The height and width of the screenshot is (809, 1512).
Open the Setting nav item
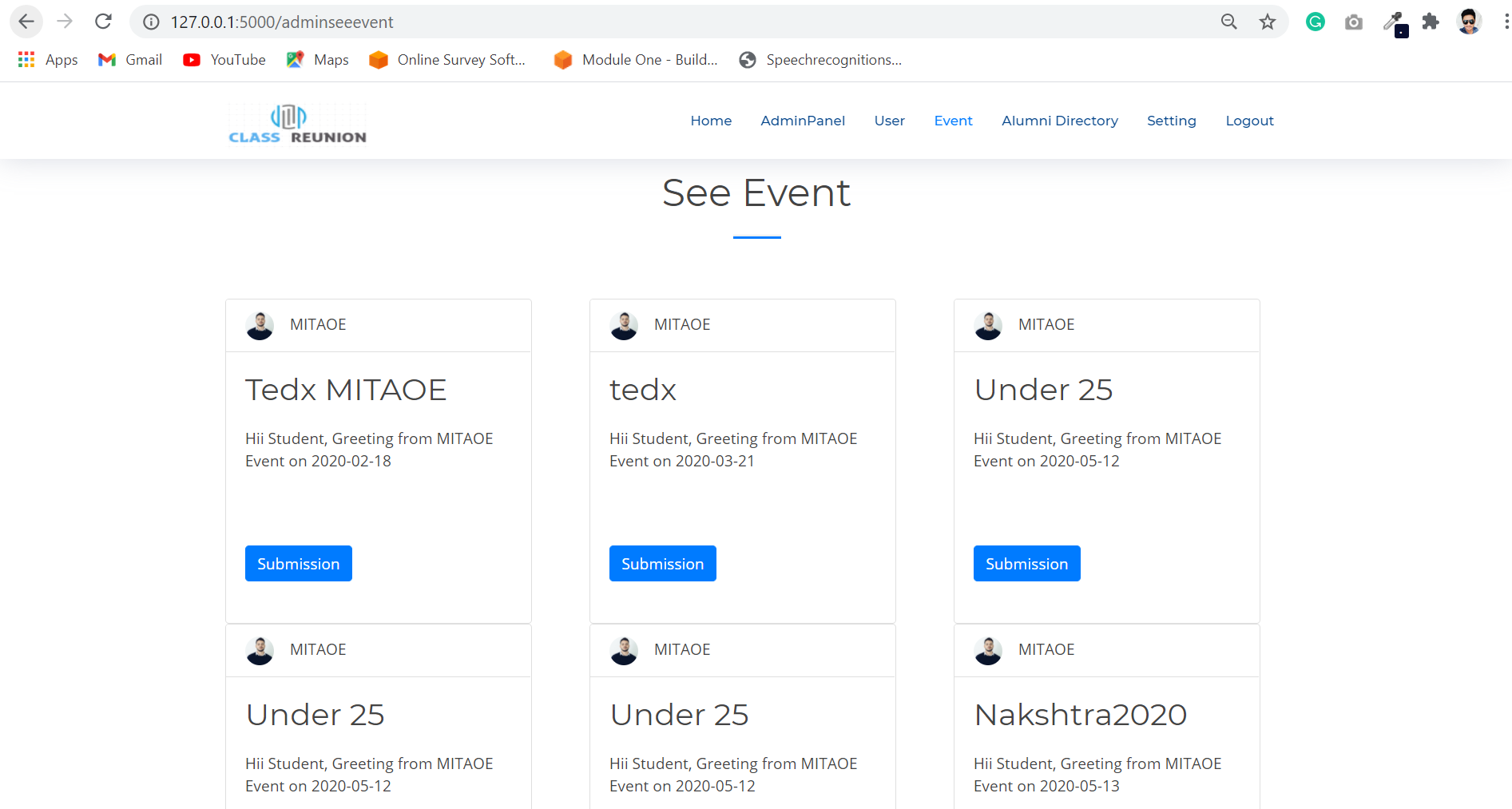[1172, 121]
